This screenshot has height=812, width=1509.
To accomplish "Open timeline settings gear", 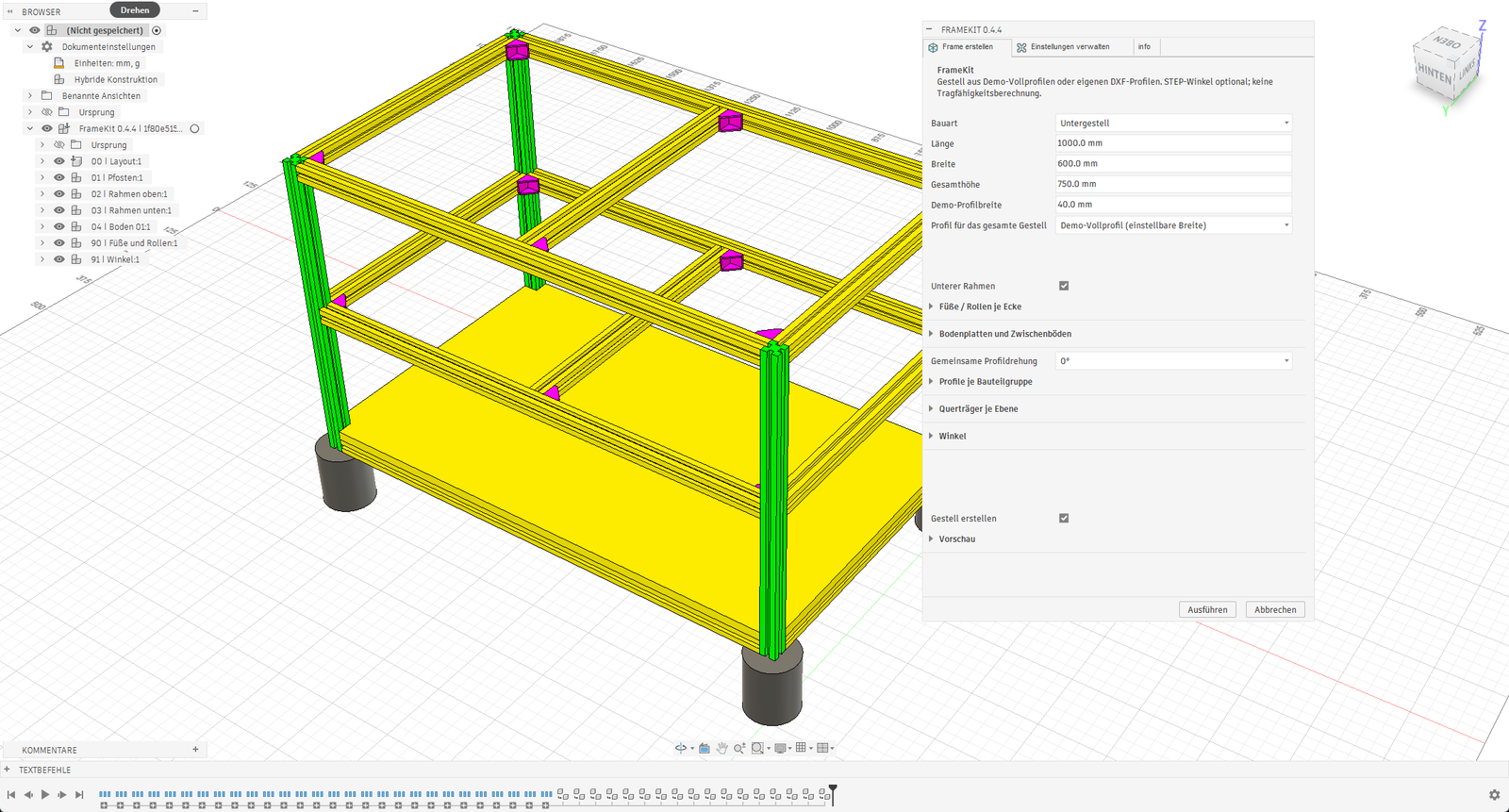I will pyautogui.click(x=1494, y=795).
